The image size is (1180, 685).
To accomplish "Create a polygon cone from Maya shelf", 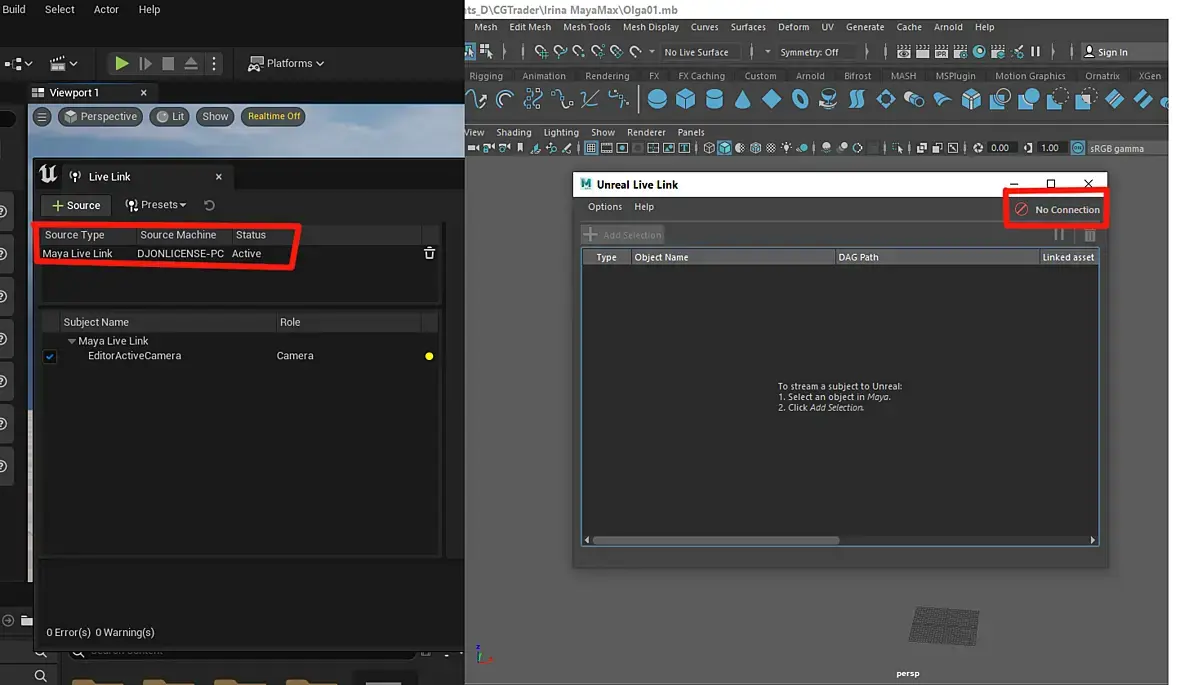I will pos(743,99).
